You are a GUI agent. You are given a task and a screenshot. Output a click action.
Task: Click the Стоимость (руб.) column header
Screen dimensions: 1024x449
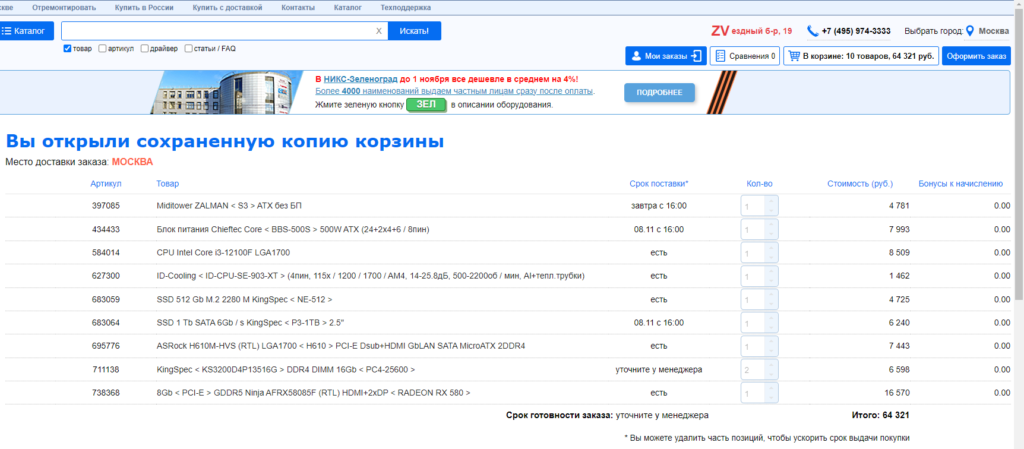tap(859, 183)
